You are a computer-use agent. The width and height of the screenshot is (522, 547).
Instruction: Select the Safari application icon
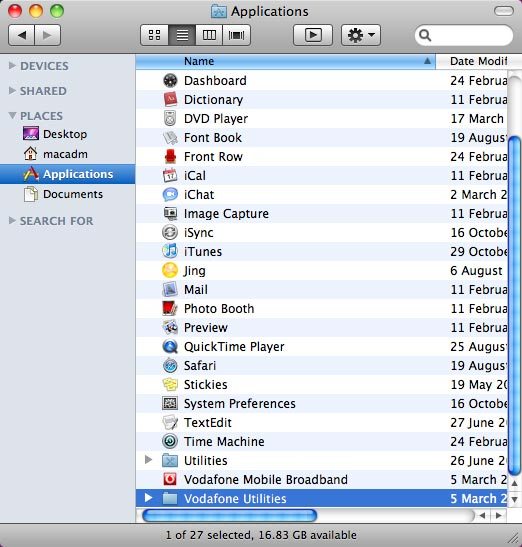(170, 366)
